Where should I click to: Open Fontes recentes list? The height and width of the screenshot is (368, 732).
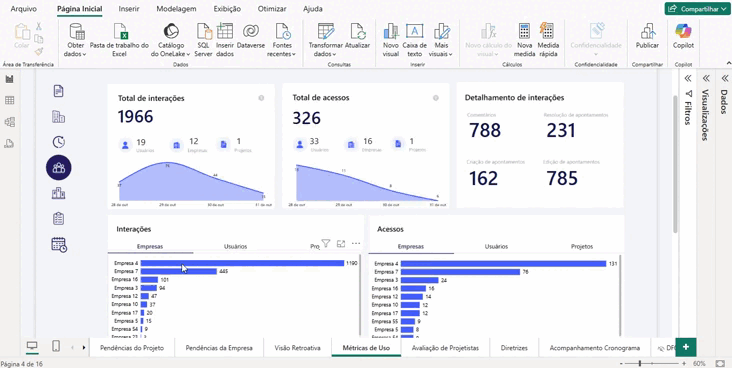pyautogui.click(x=282, y=40)
